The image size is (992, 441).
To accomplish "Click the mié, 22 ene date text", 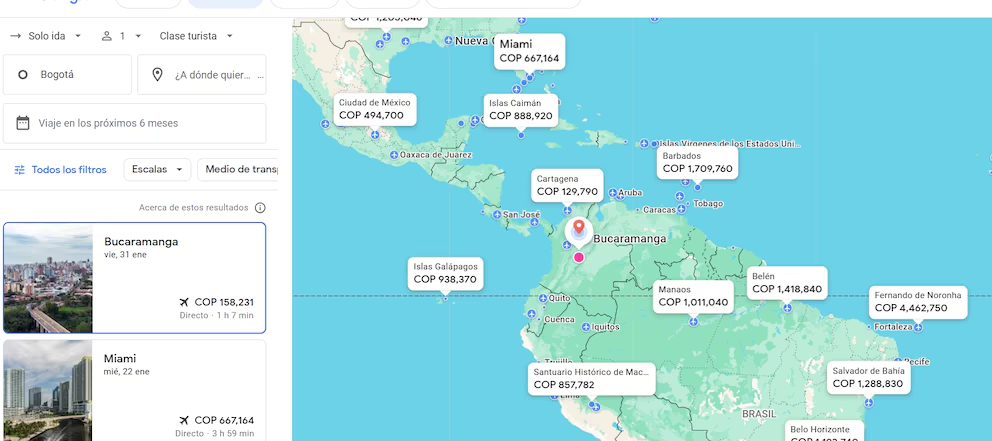I will (x=127, y=371).
